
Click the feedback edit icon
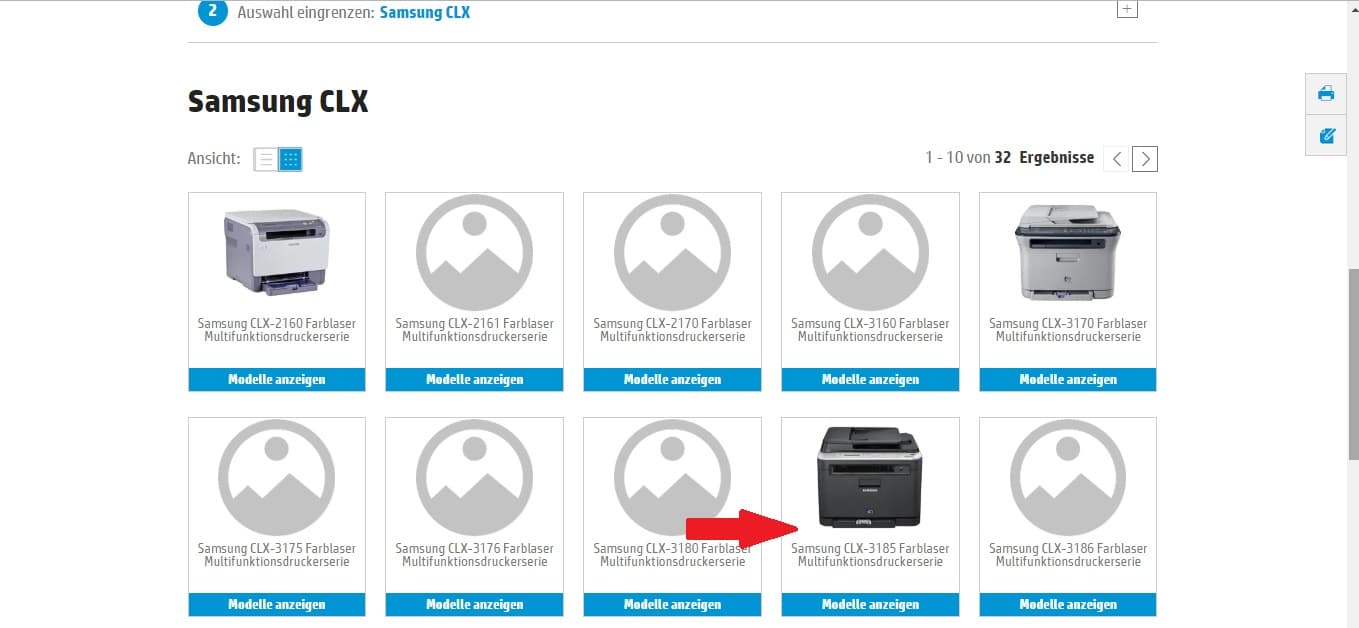click(x=1326, y=135)
